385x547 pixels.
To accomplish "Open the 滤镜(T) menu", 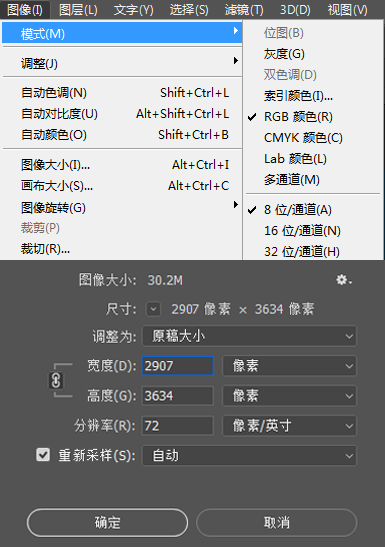I will [244, 9].
